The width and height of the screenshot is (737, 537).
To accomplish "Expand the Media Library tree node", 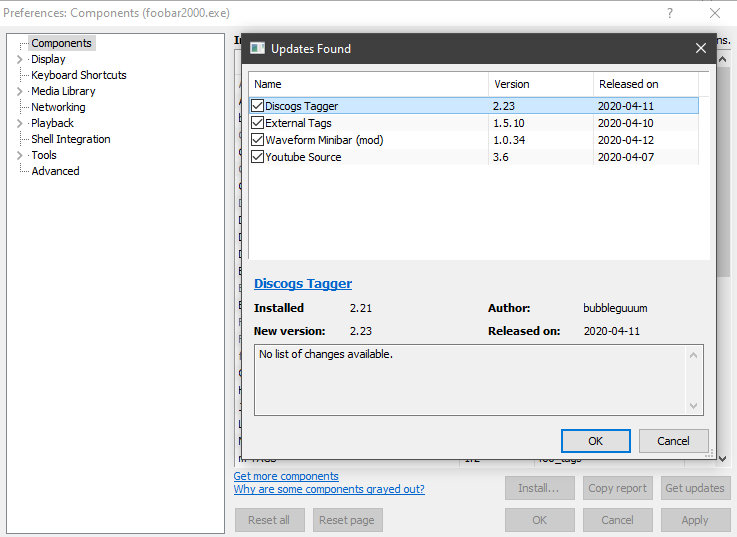I will tap(19, 91).
